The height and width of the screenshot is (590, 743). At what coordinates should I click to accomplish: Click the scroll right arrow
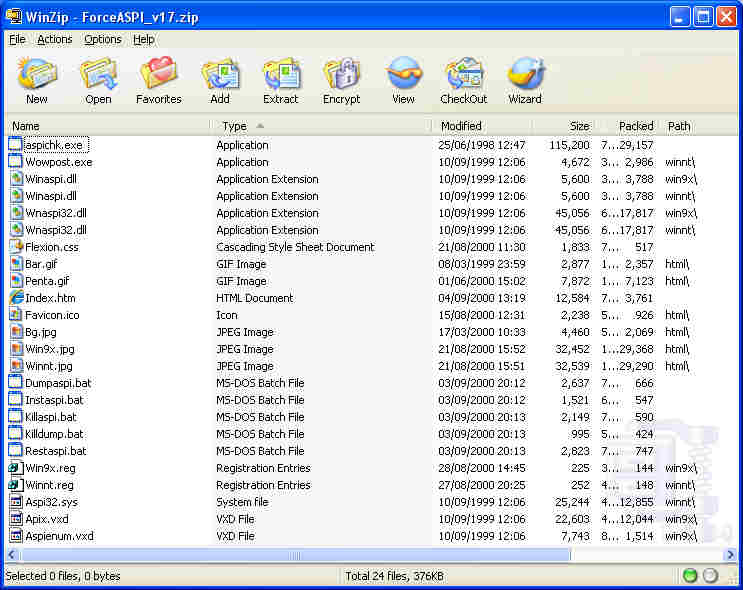730,555
